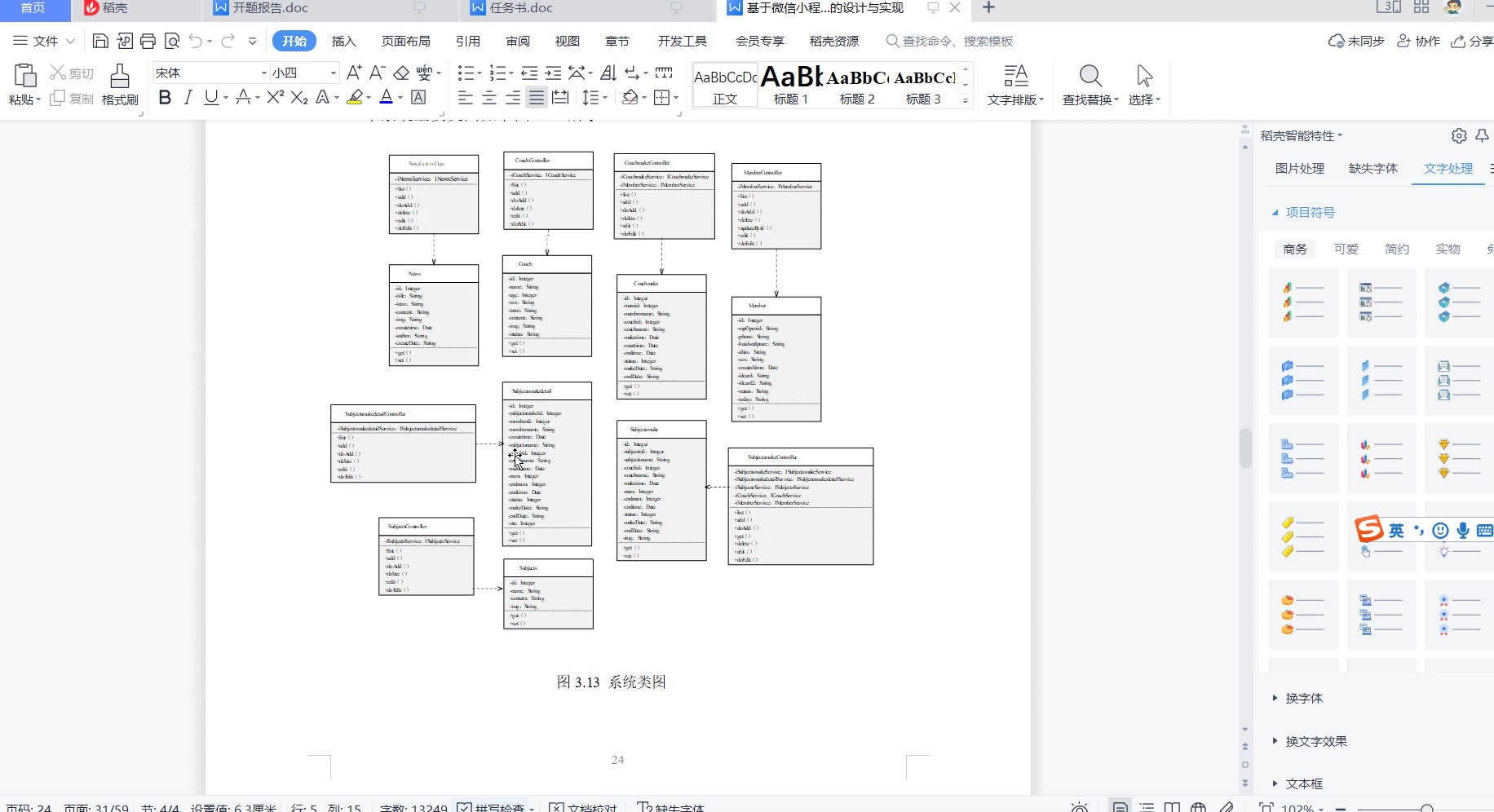Select the 可爱 bullet style category

[1346, 249]
